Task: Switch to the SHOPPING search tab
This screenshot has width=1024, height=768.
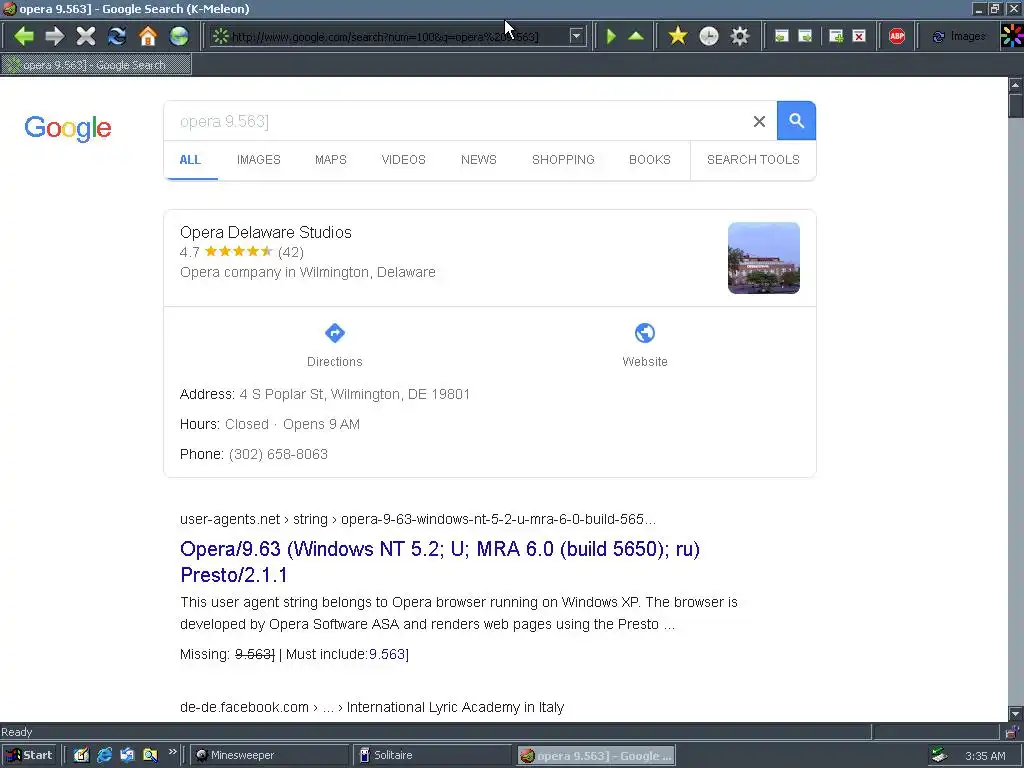Action: pyautogui.click(x=563, y=160)
